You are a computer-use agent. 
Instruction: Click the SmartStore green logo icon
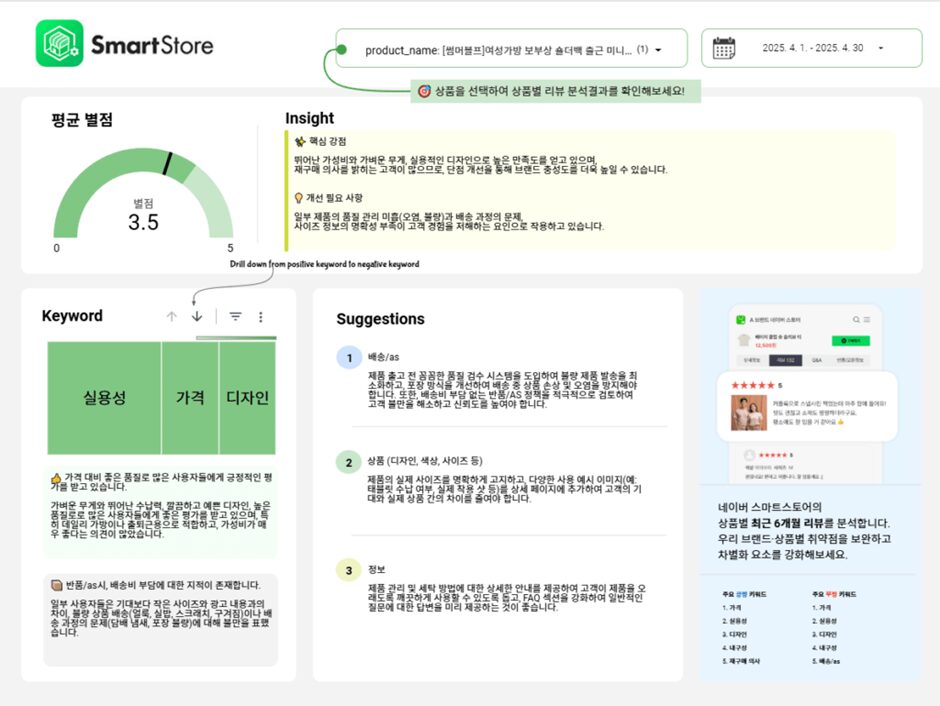[x=59, y=44]
